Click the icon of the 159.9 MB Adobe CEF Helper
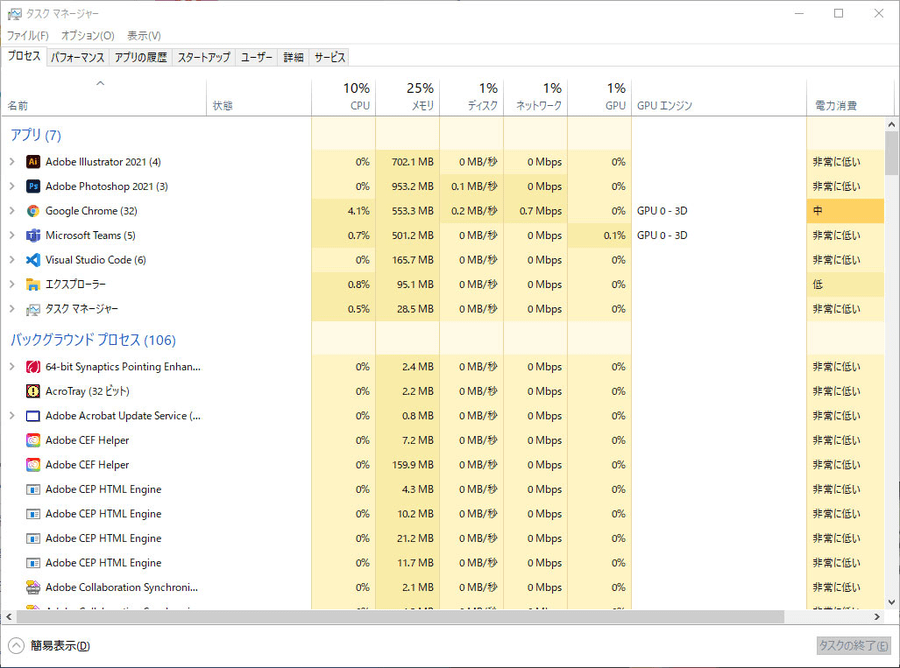Image resolution: width=900 pixels, height=668 pixels. [x=33, y=465]
